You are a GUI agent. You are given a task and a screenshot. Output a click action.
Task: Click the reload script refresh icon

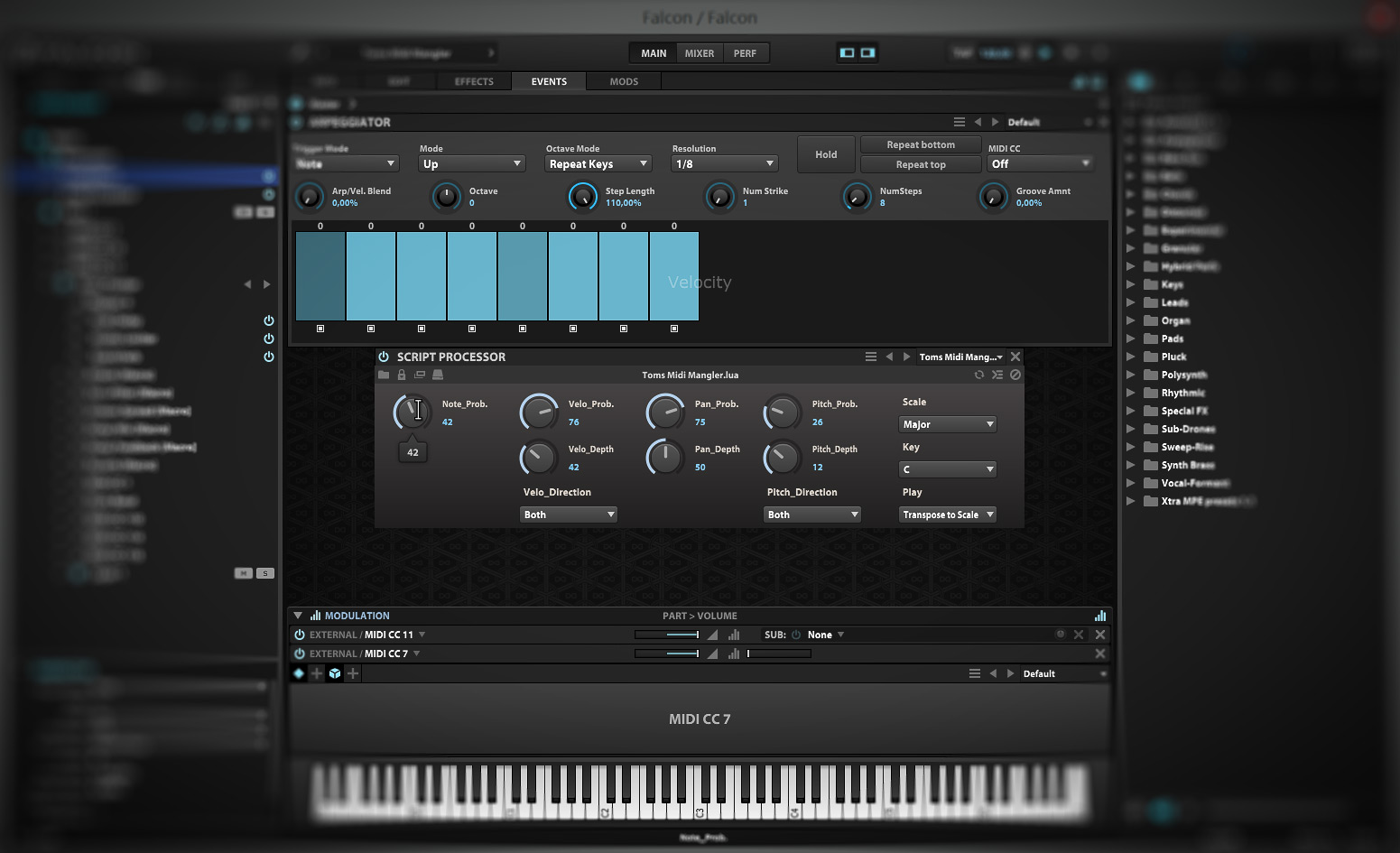pyautogui.click(x=980, y=375)
